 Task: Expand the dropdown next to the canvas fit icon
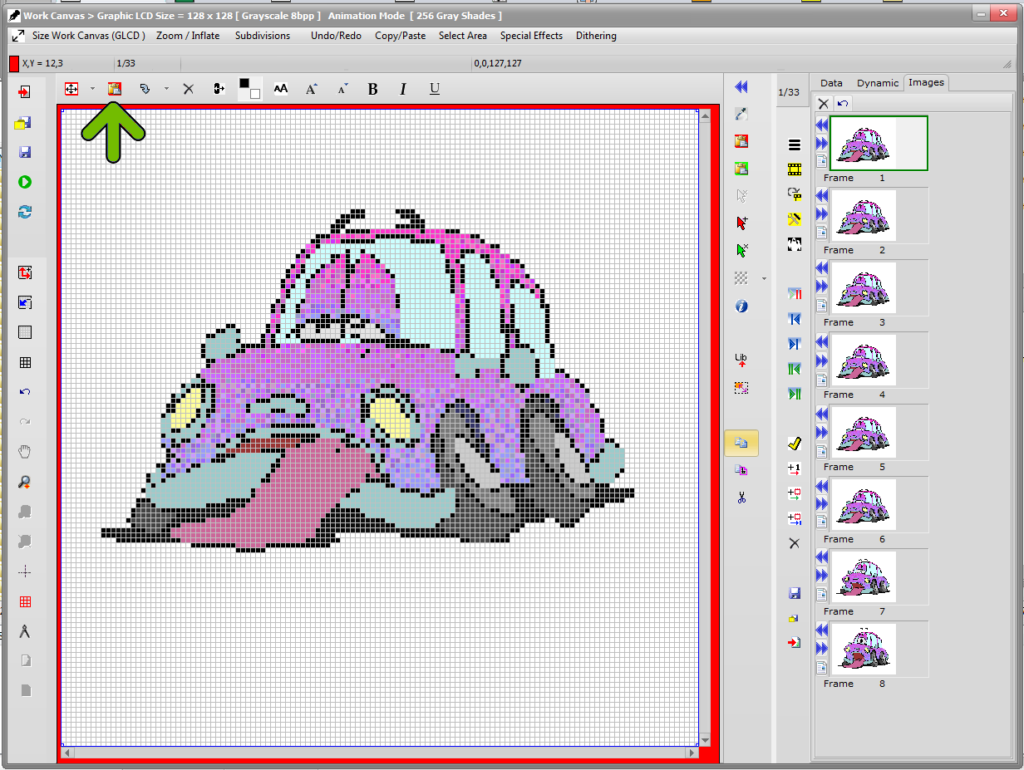click(x=92, y=88)
